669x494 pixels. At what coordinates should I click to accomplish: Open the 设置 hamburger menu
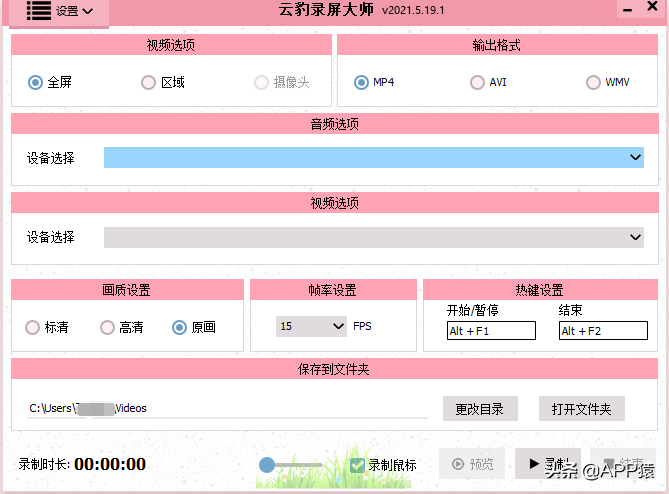58,11
